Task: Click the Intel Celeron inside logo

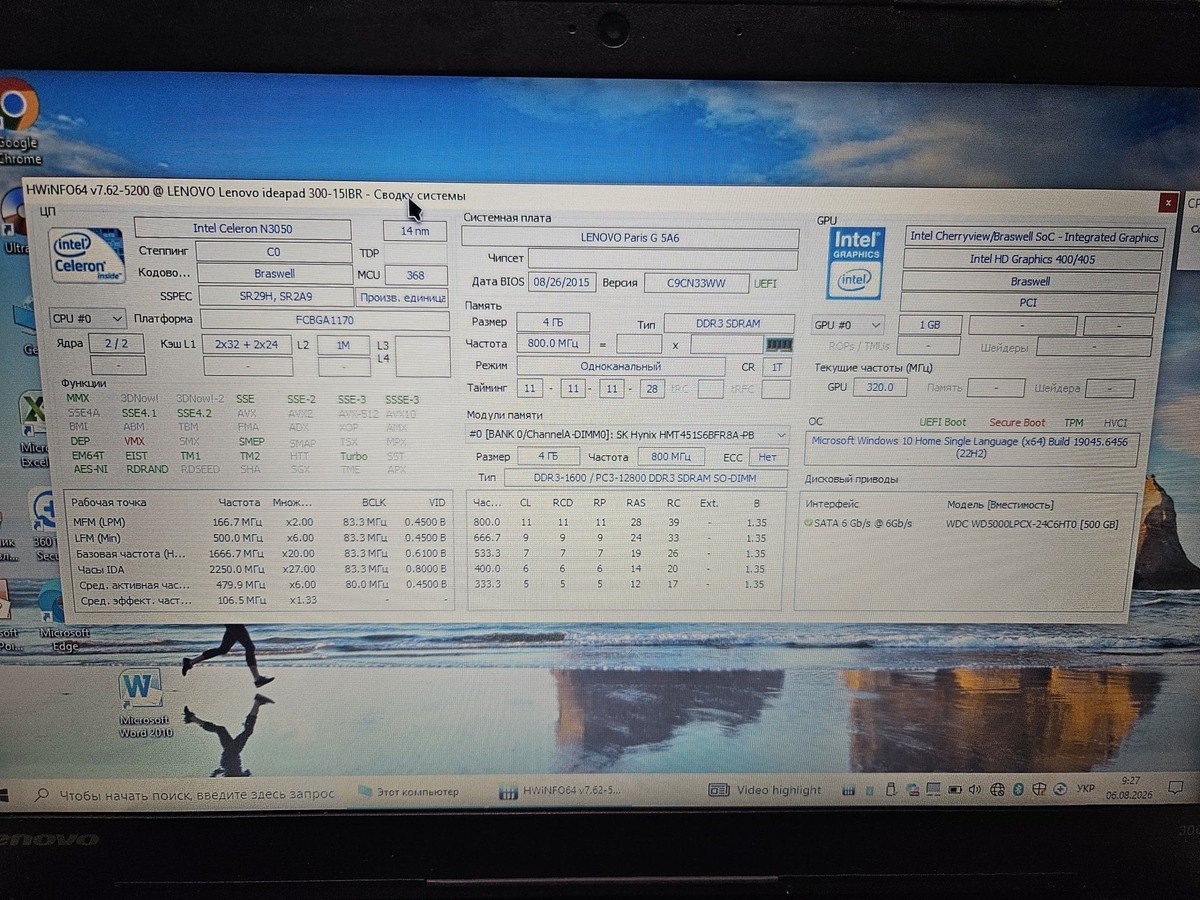Action: 88,256
